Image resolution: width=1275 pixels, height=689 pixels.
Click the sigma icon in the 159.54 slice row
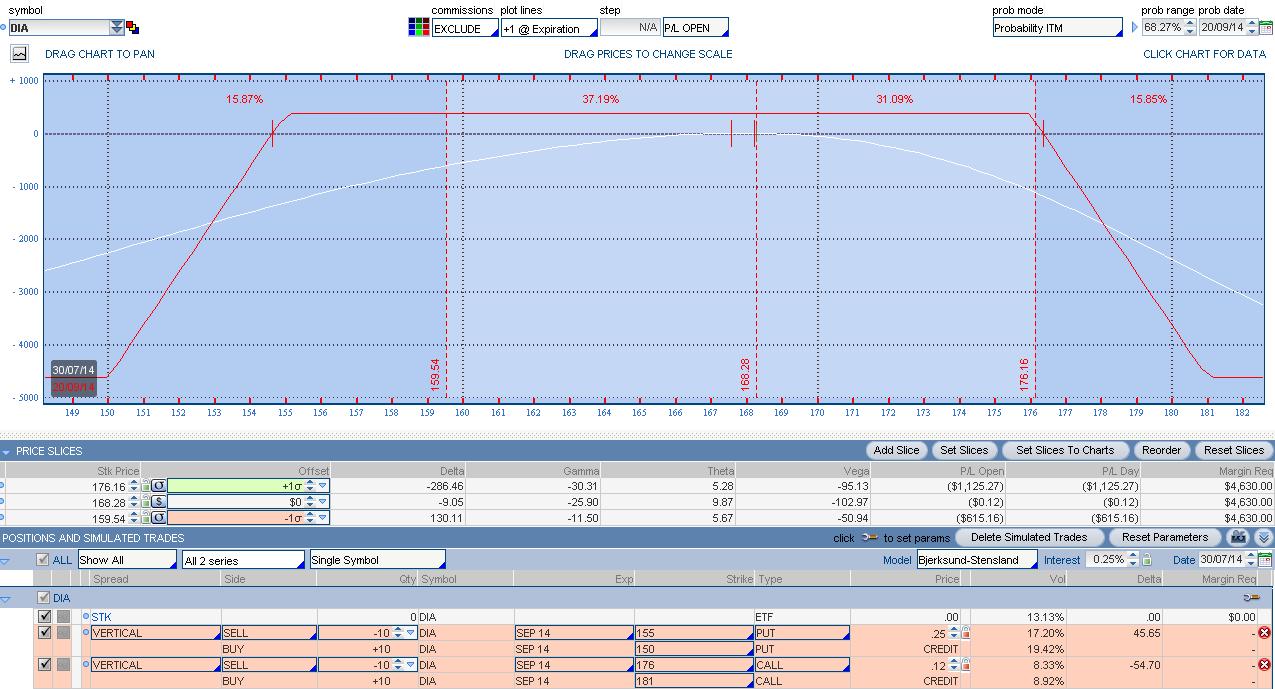point(159,518)
